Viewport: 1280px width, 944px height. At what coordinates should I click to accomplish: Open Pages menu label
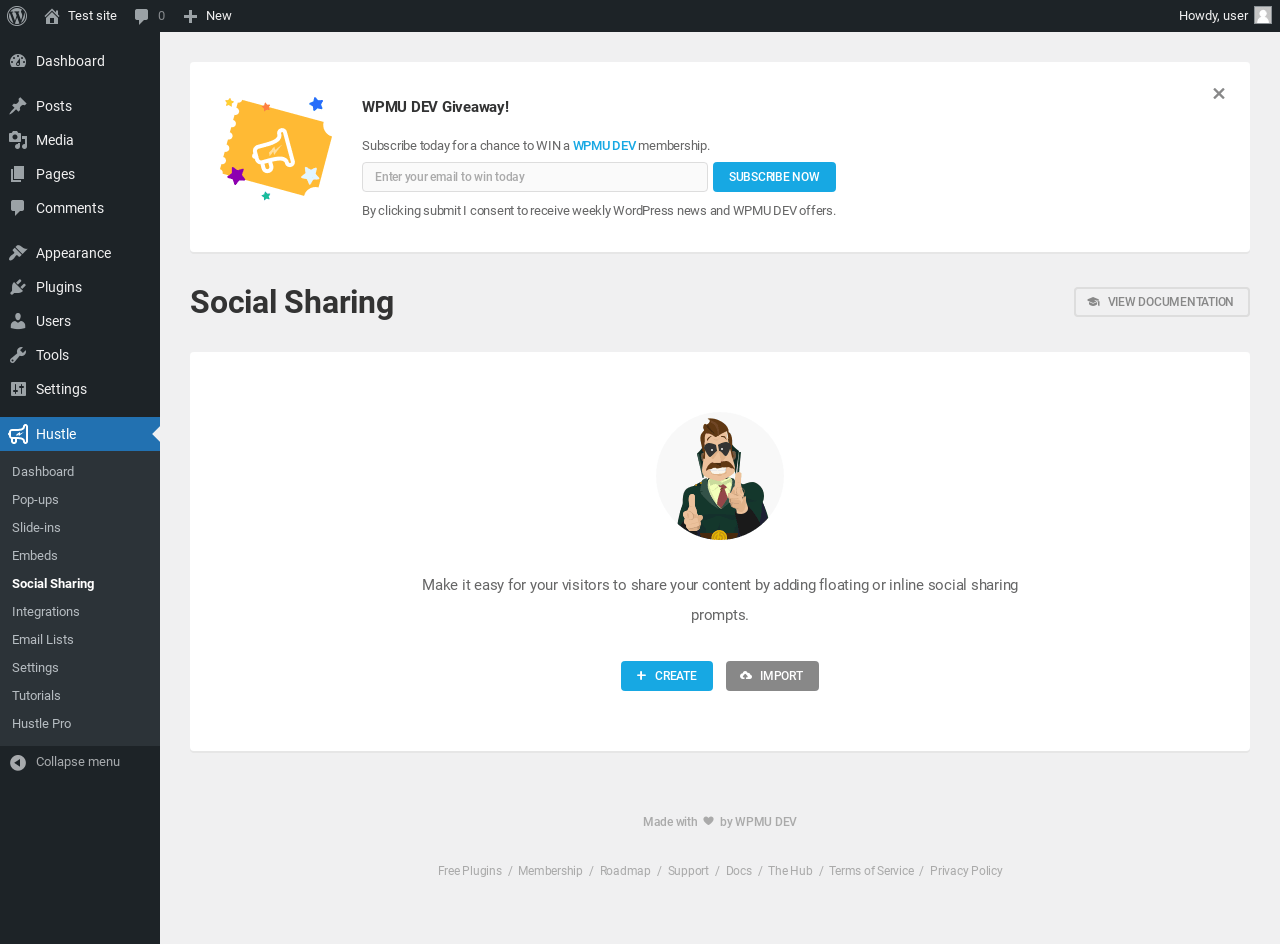click(x=56, y=174)
